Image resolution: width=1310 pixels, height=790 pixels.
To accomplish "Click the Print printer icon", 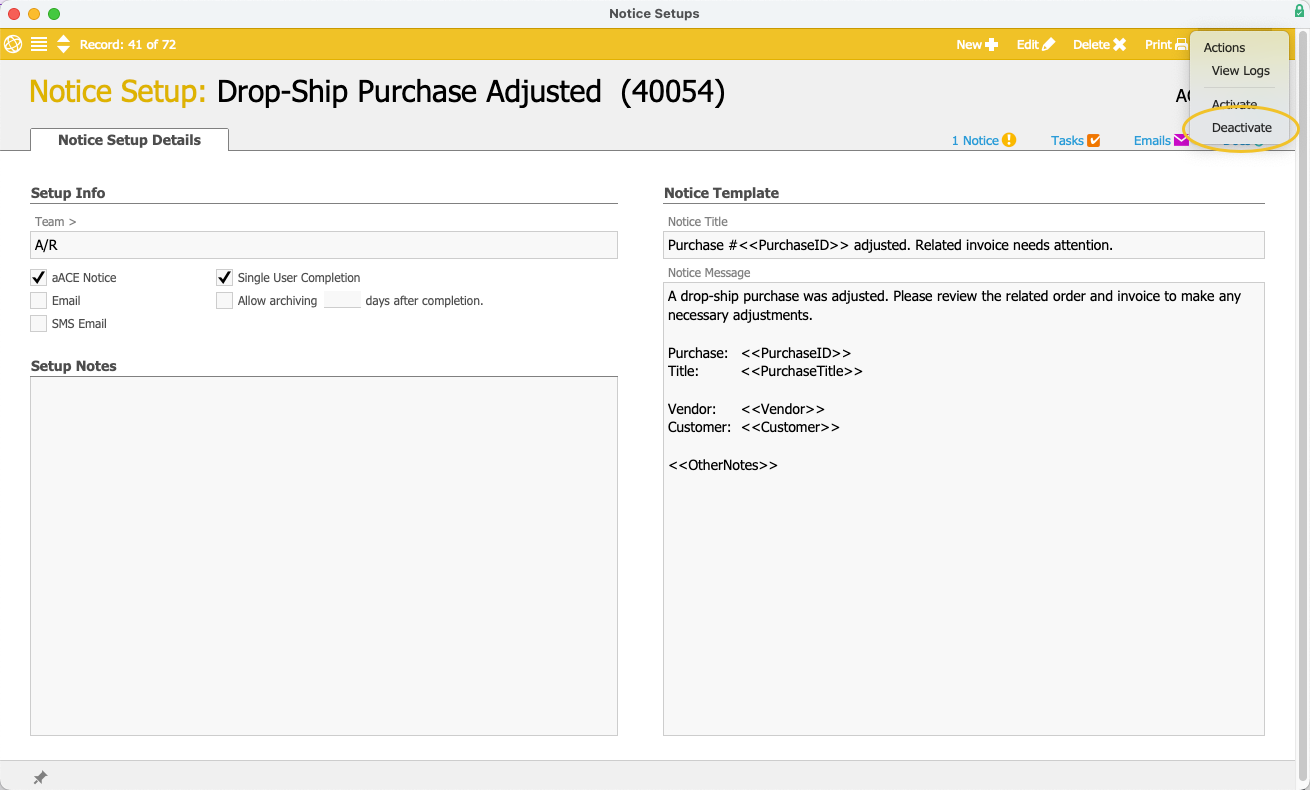I will pyautogui.click(x=1181, y=44).
